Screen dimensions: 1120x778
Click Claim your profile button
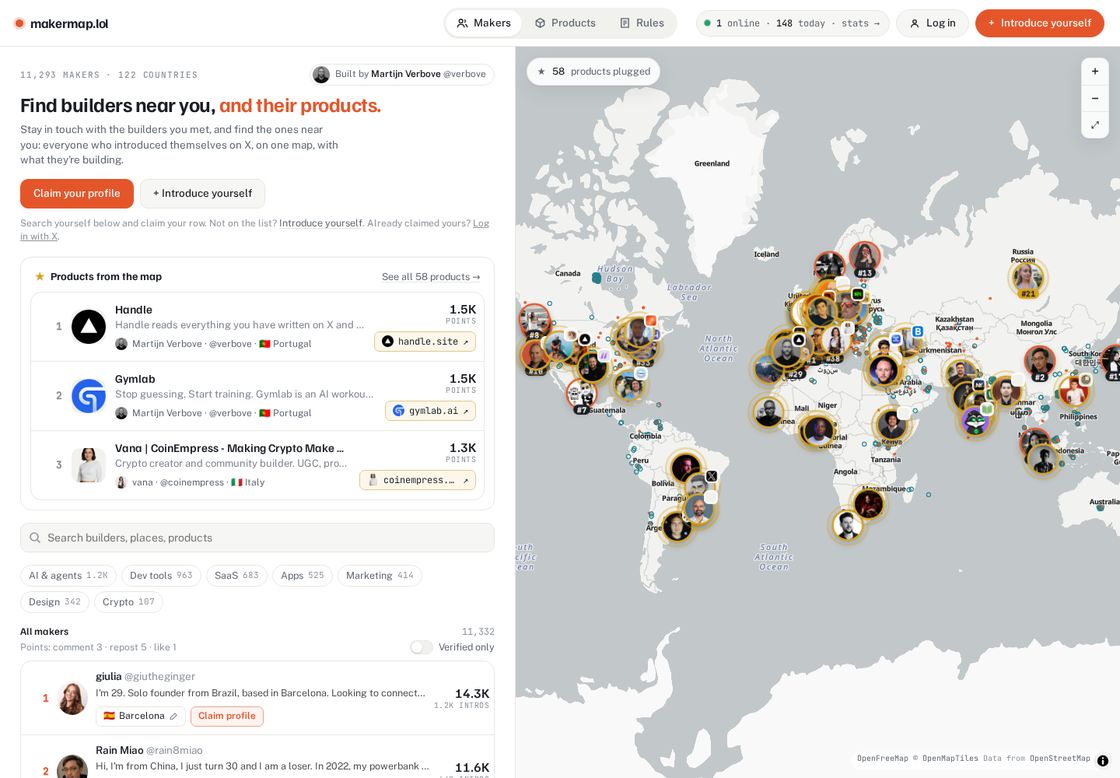pos(76,194)
